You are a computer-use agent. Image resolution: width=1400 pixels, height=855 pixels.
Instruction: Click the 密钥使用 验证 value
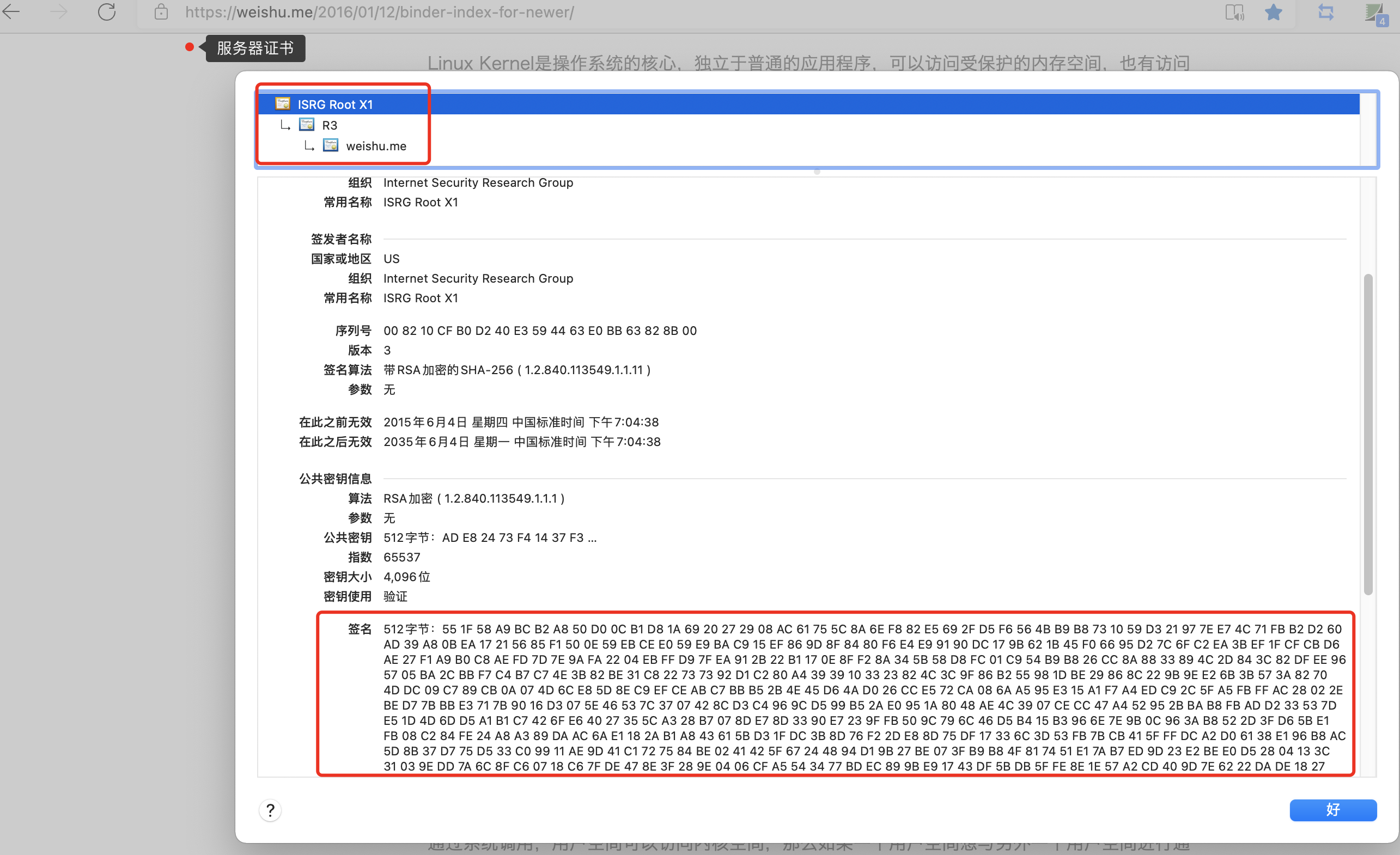(x=395, y=596)
